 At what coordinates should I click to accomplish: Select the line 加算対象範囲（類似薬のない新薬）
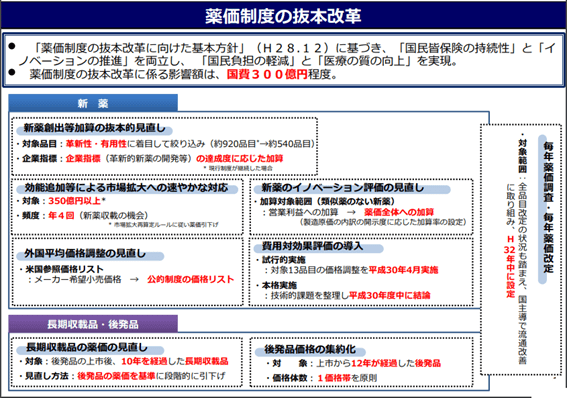click(324, 201)
